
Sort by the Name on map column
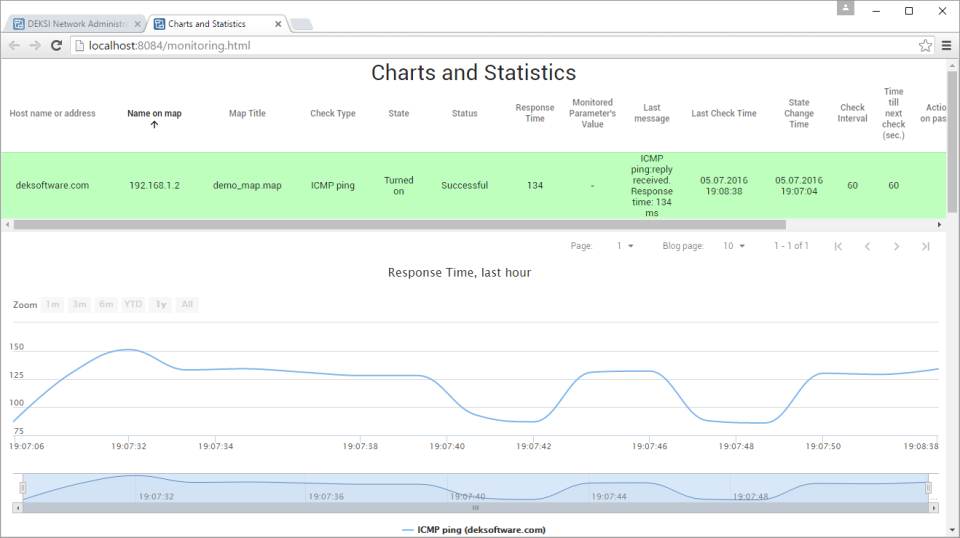[x=154, y=114]
